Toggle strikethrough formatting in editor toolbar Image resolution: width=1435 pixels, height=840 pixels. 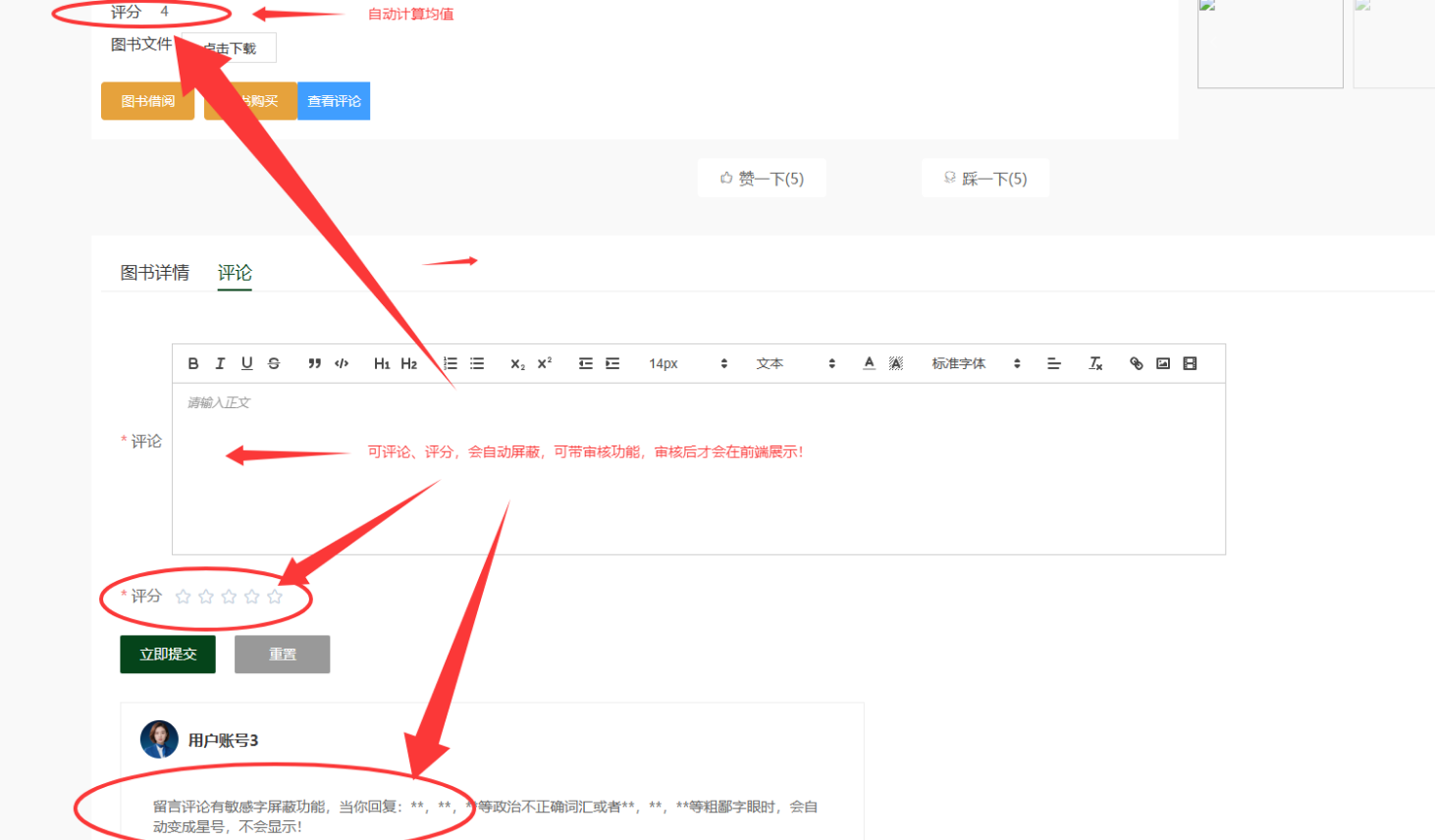pos(274,363)
